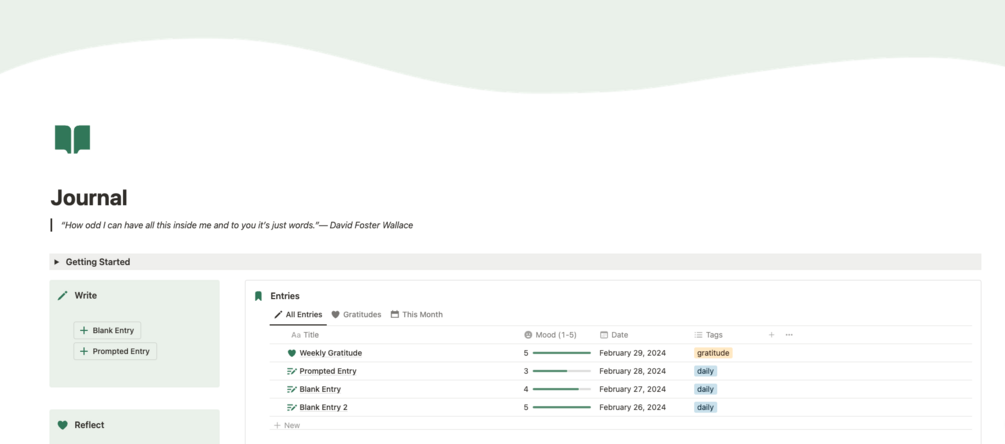The image size is (1005, 444).
Task: Open the This Month tab
Action: pyautogui.click(x=417, y=315)
